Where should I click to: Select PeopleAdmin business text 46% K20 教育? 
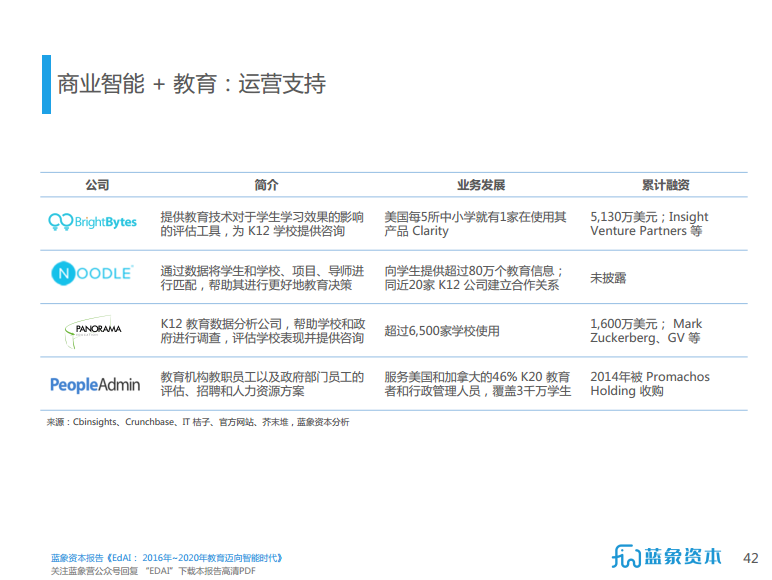tap(478, 384)
